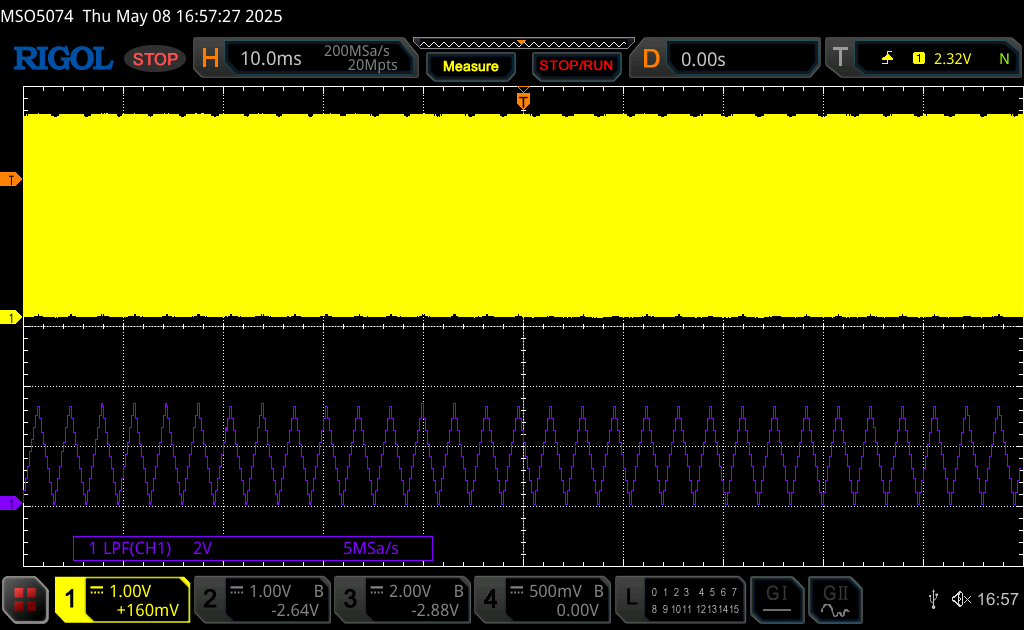Open trigger settings showing 2.32V
This screenshot has width=1024, height=630.
point(922,59)
